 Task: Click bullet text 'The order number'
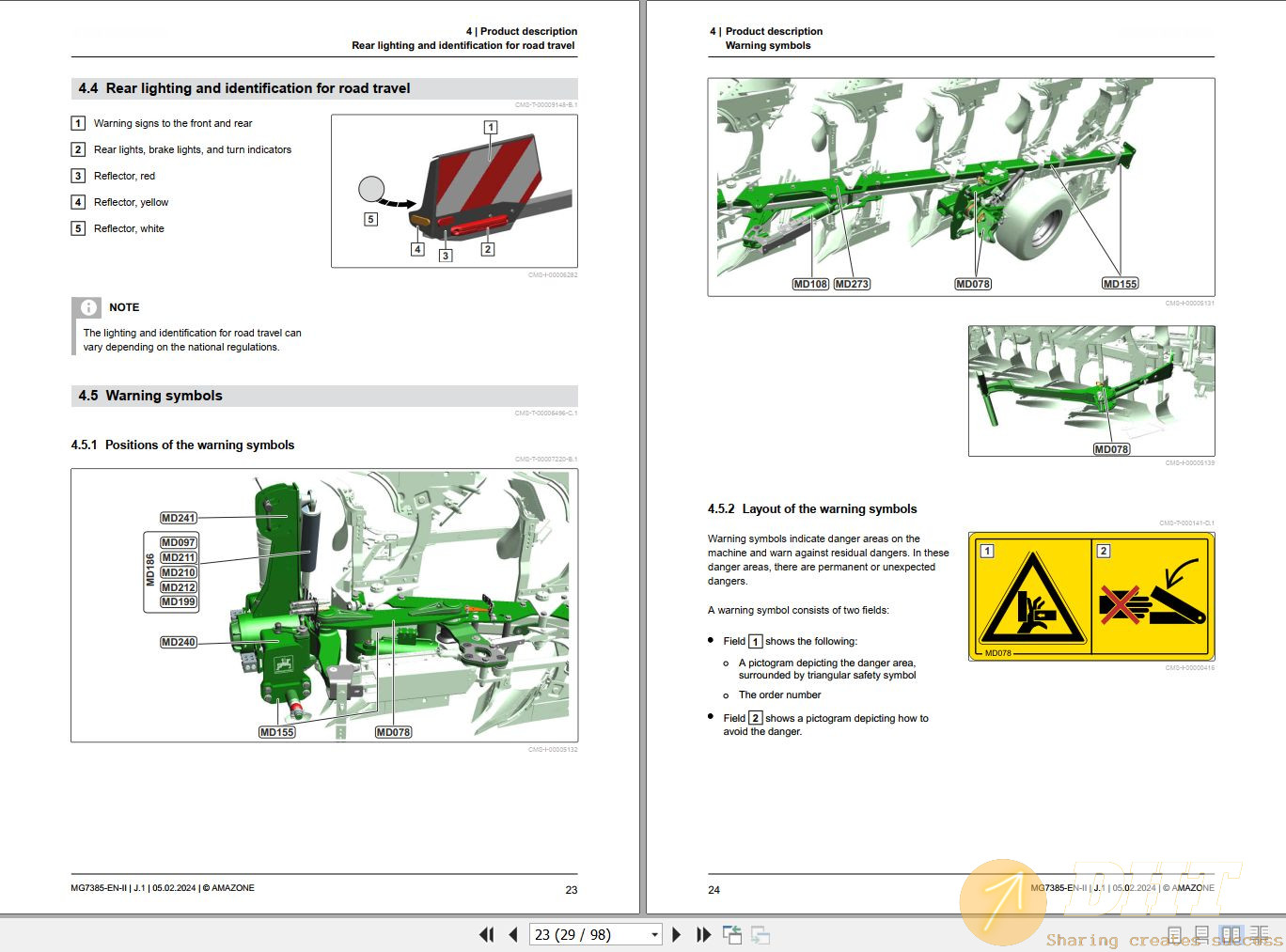(x=779, y=695)
